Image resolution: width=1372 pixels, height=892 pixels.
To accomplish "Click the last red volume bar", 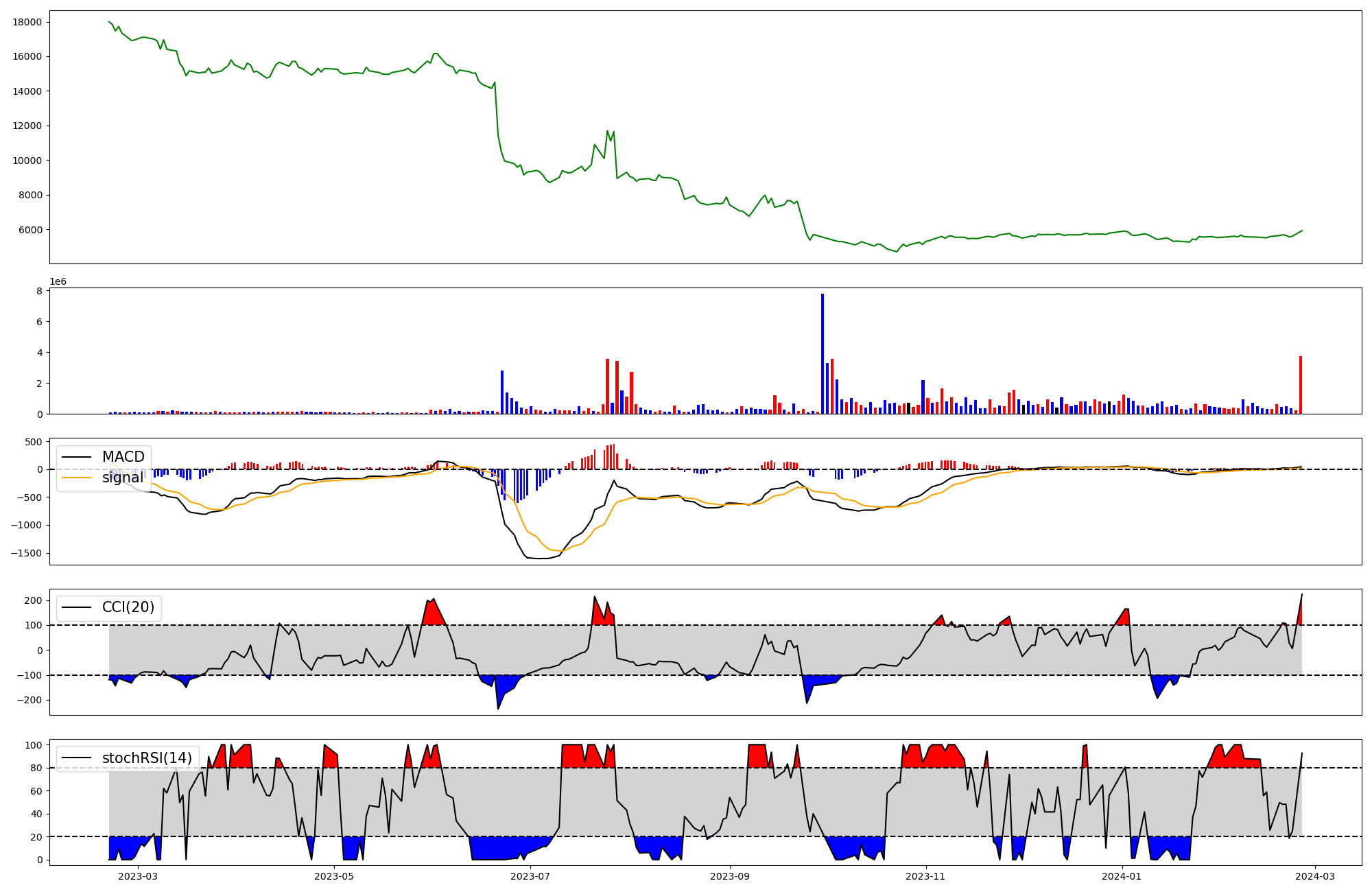I will tap(1300, 385).
